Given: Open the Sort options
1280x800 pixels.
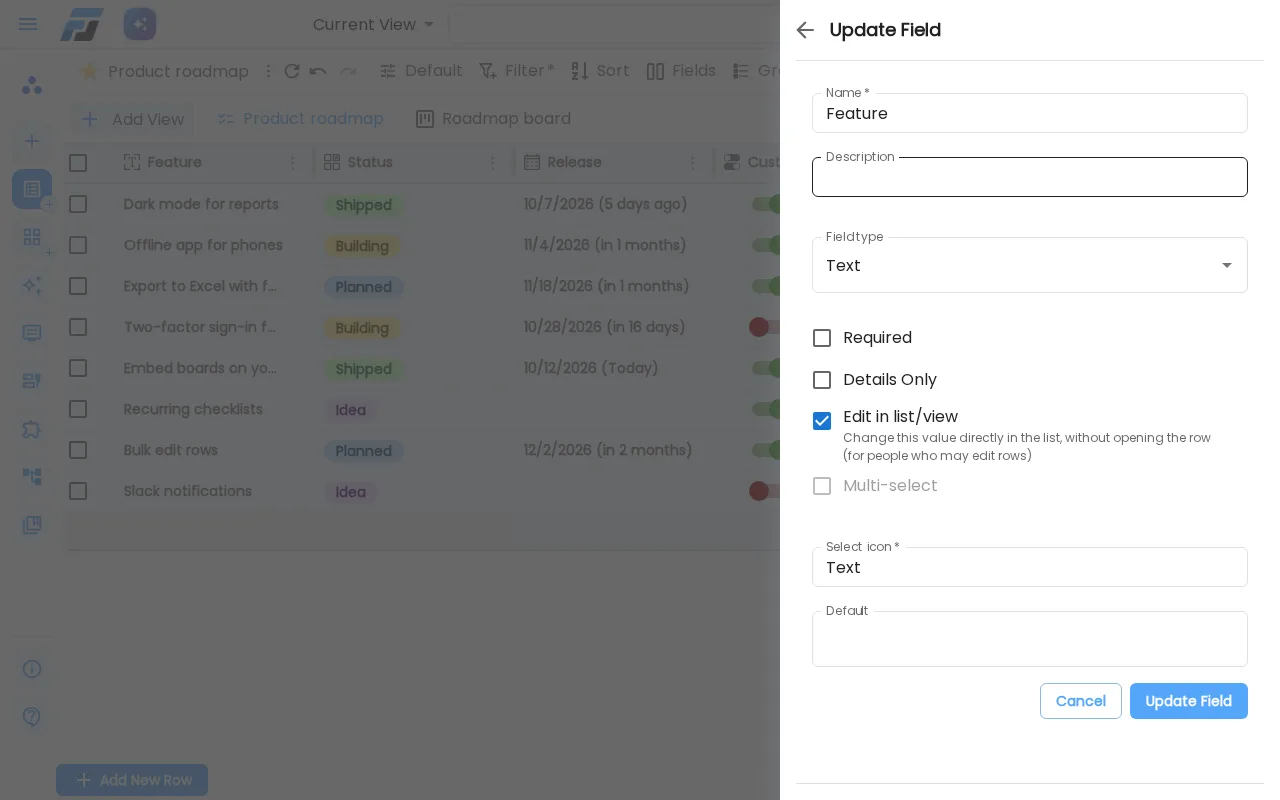Looking at the screenshot, I should [x=600, y=71].
